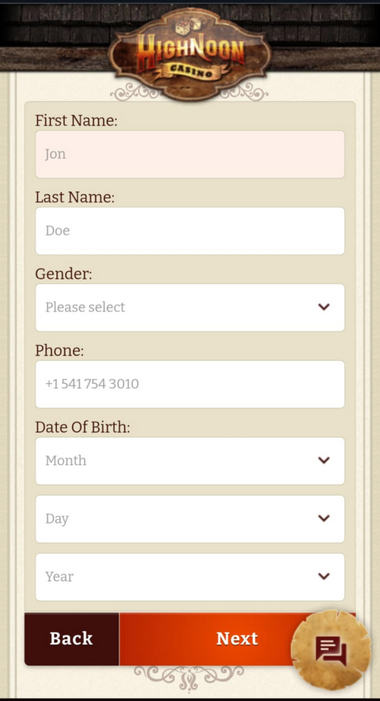Image resolution: width=380 pixels, height=701 pixels.
Task: Click the Year field chevron arrow
Action: pyautogui.click(x=324, y=576)
